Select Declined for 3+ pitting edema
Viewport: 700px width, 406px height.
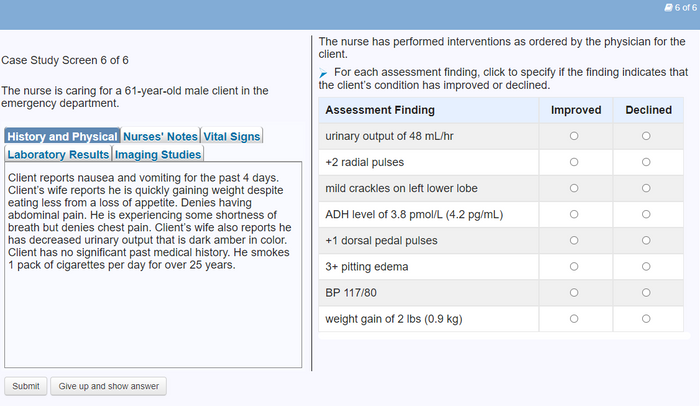[x=647, y=267]
